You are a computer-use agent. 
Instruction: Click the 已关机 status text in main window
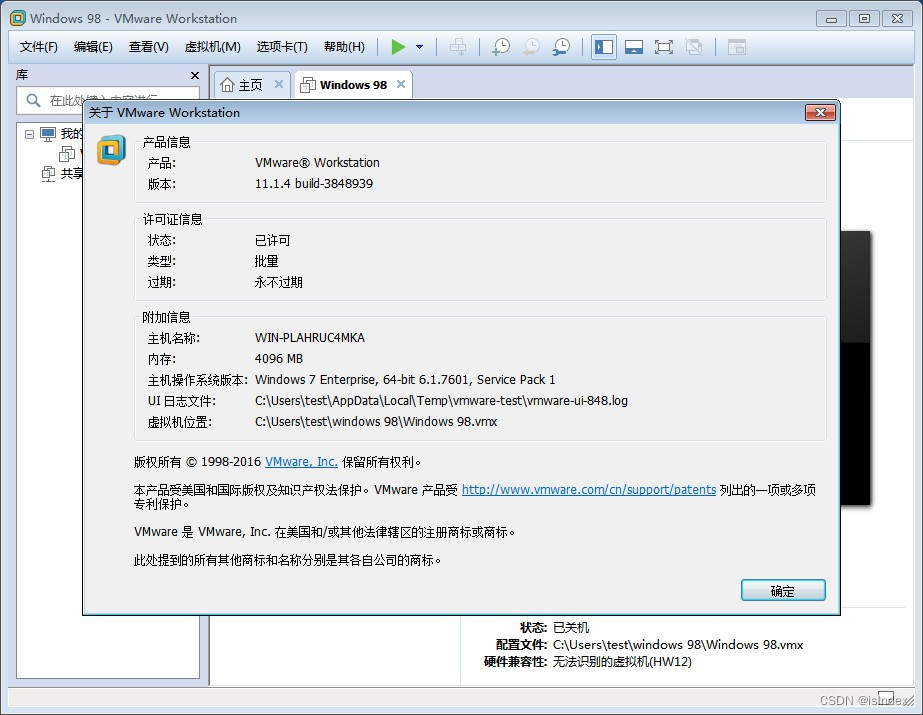[x=571, y=628]
